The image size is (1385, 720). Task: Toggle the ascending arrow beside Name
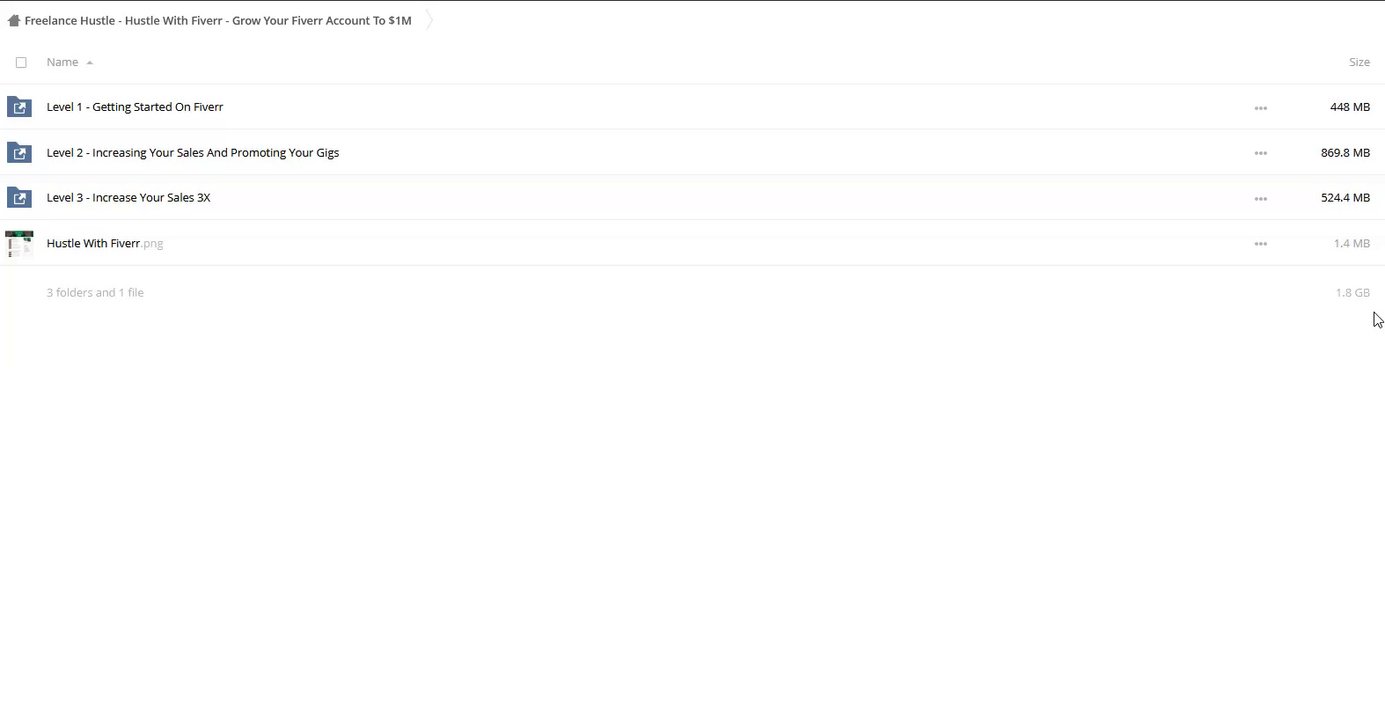[89, 63]
